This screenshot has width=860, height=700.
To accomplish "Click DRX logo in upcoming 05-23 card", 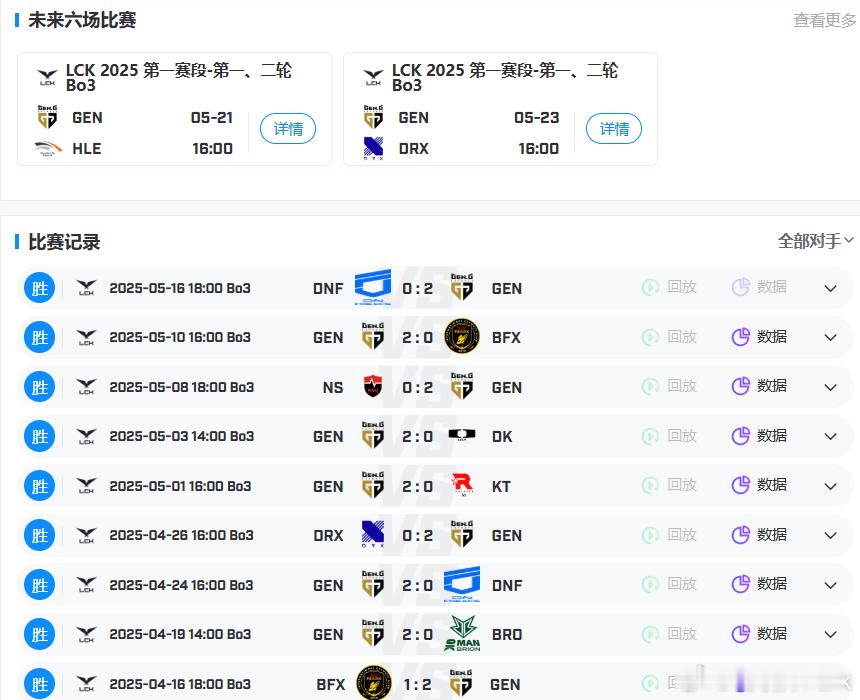I will [x=374, y=148].
